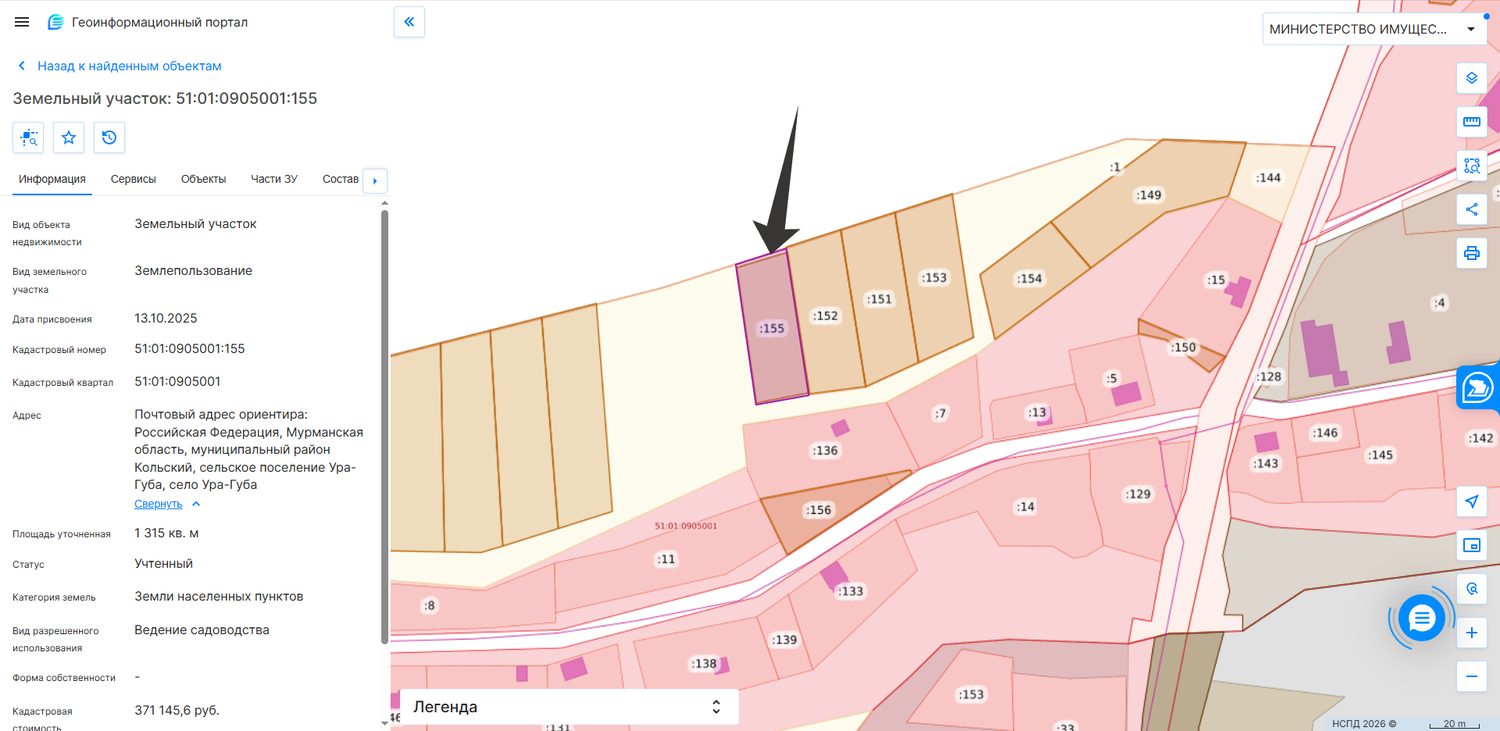Select parcel :154 on map
1500x731 pixels.
coord(1029,279)
